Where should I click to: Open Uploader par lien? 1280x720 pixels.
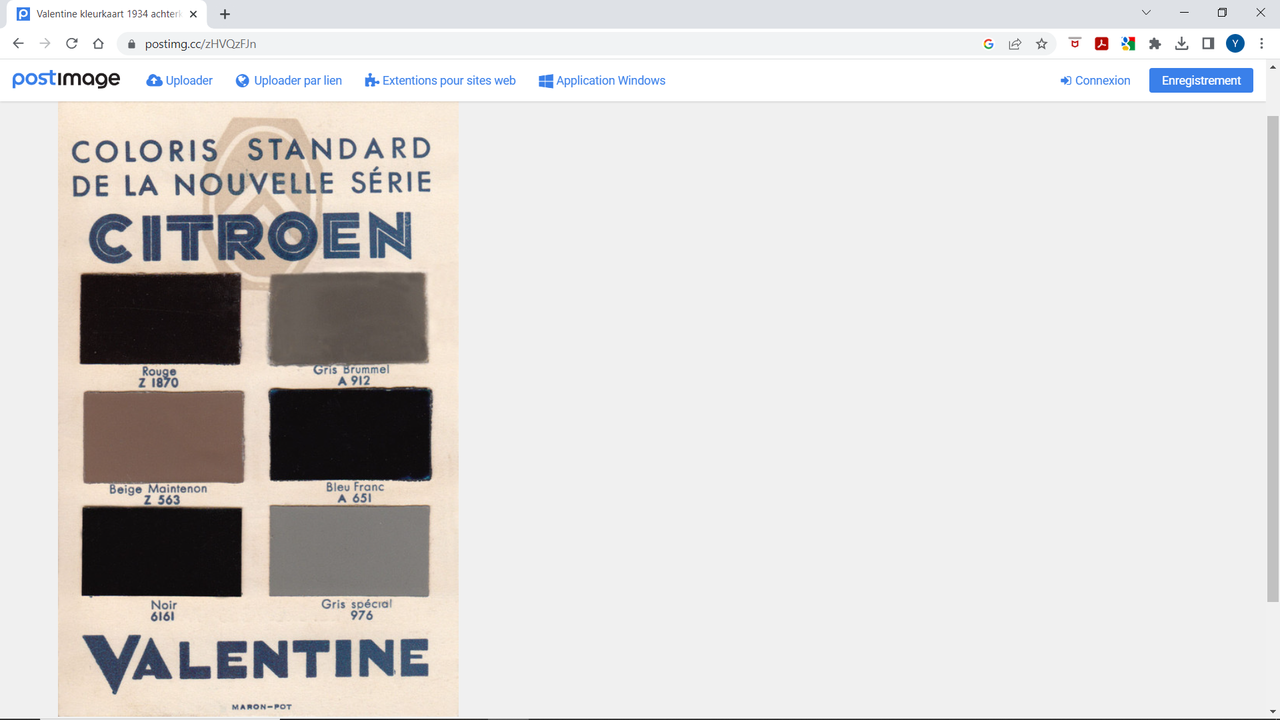(289, 81)
